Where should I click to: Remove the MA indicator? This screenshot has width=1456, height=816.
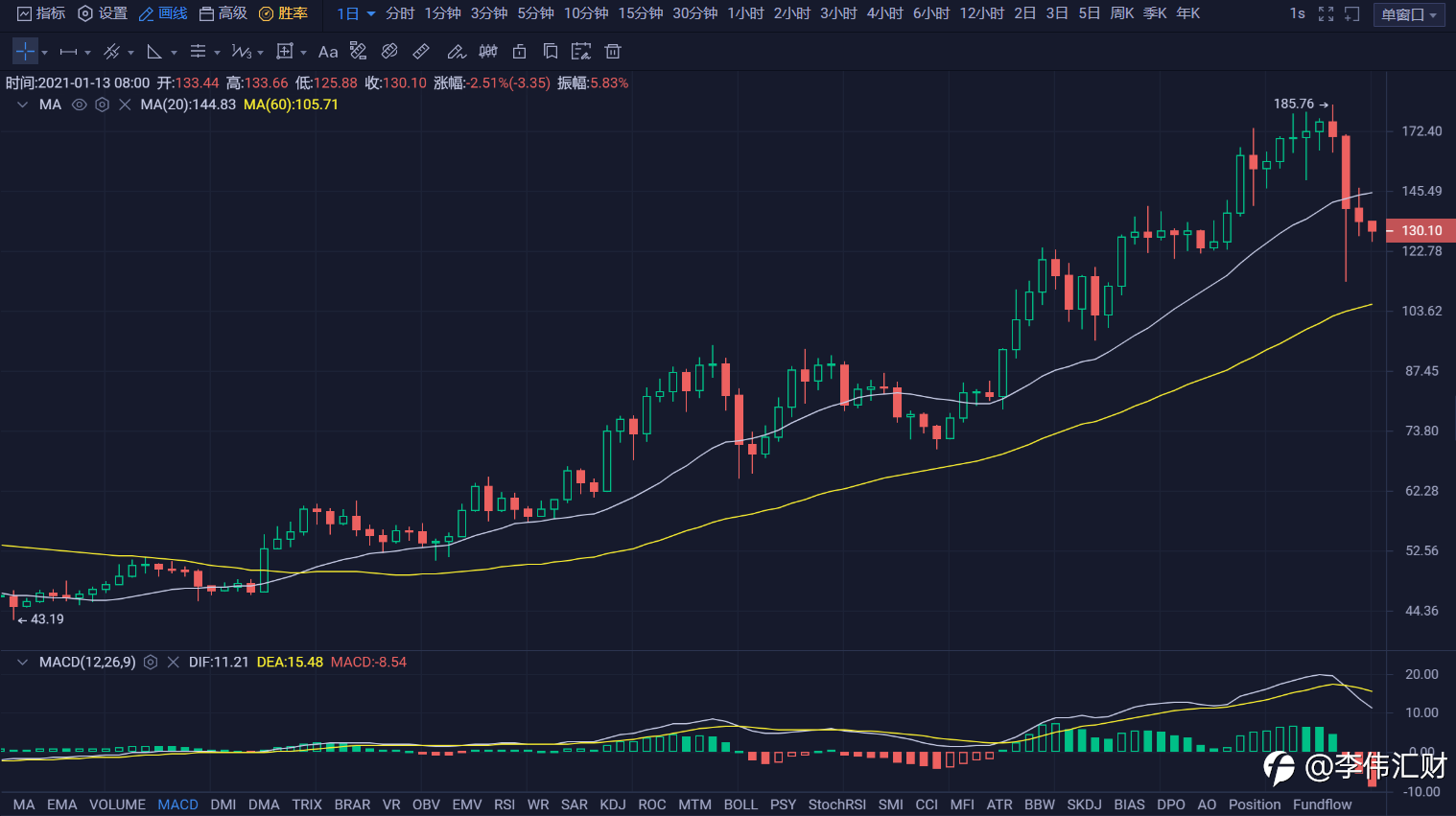click(125, 105)
